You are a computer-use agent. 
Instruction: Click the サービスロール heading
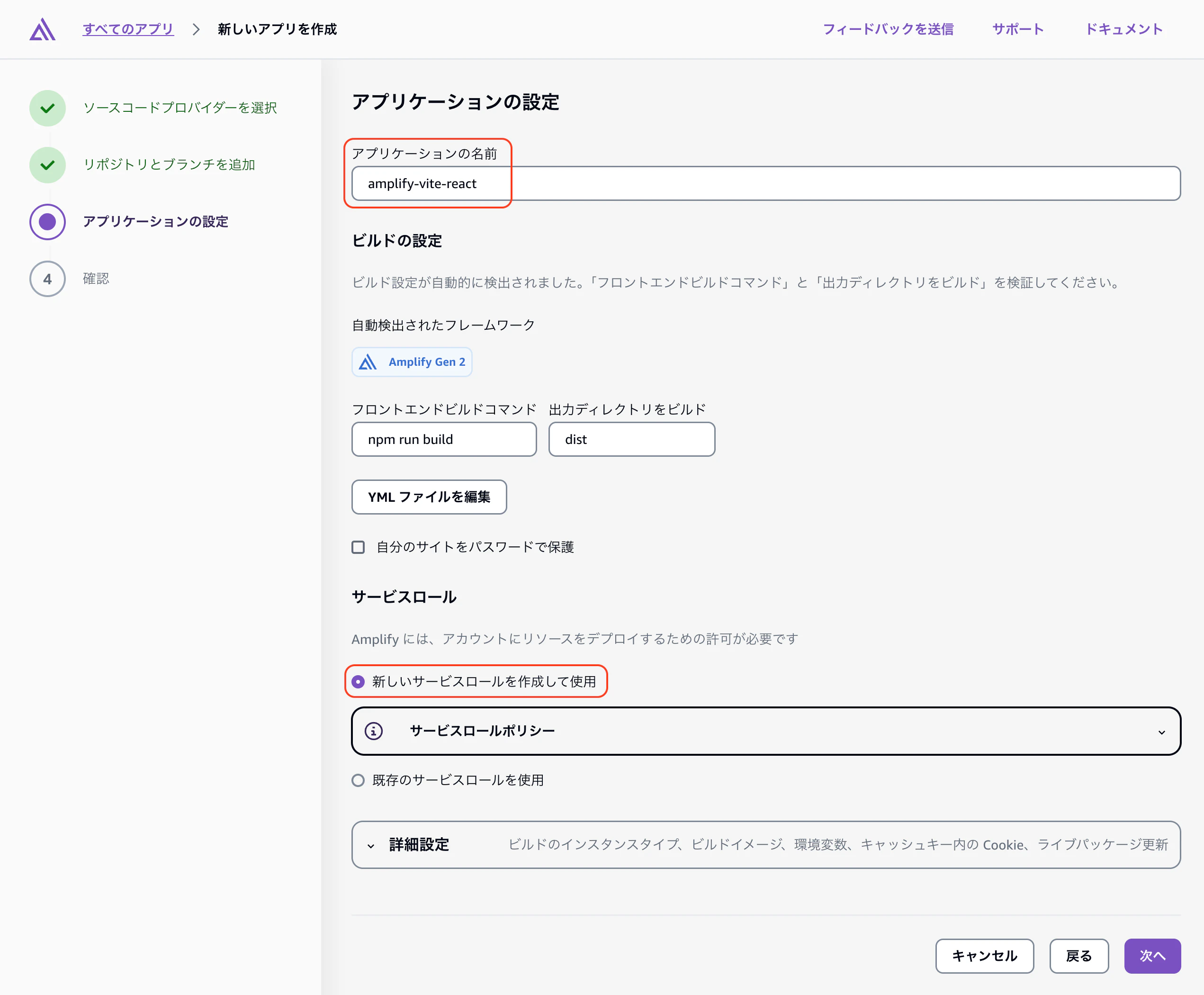coord(404,597)
